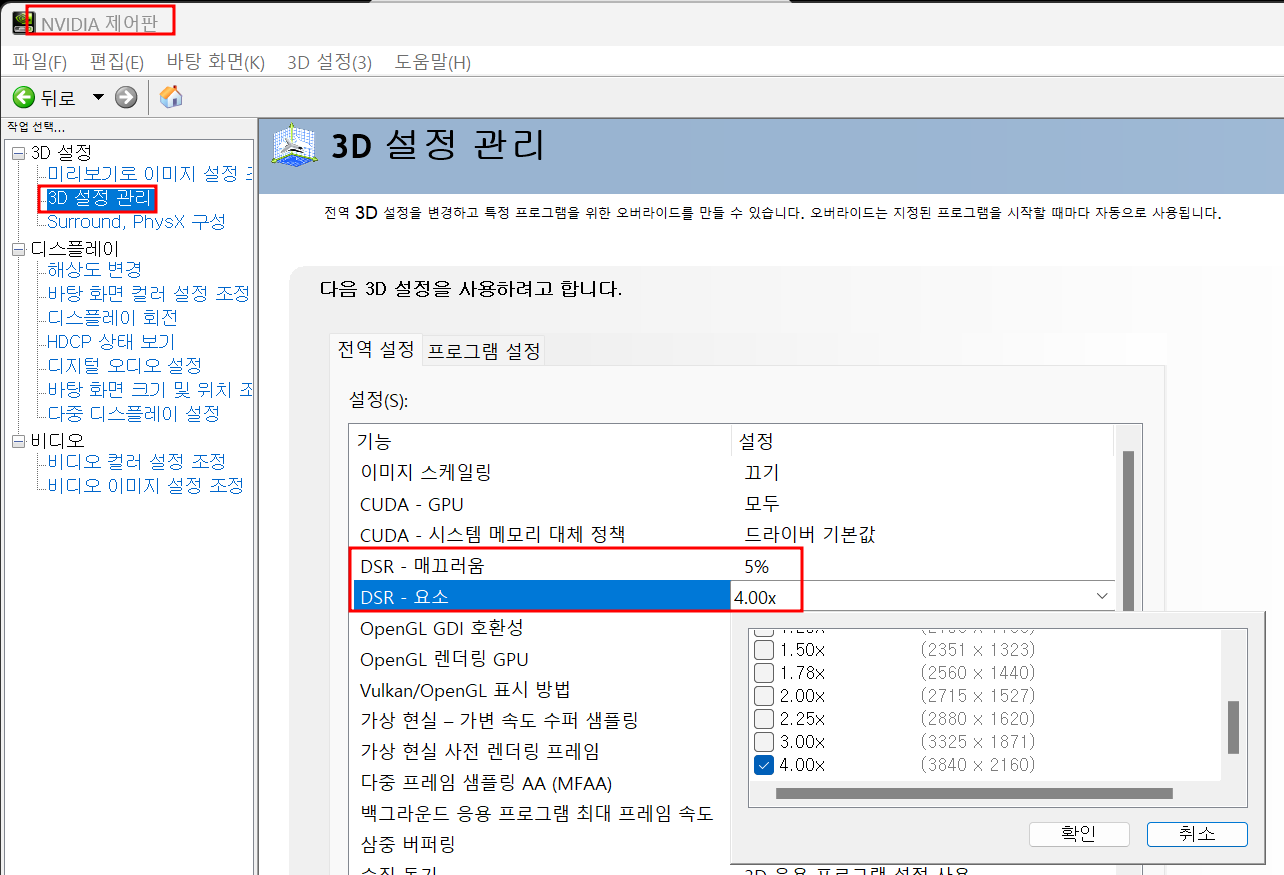
Task: Open 바탕 화면 크기 및 위치 item
Action: (x=148, y=389)
